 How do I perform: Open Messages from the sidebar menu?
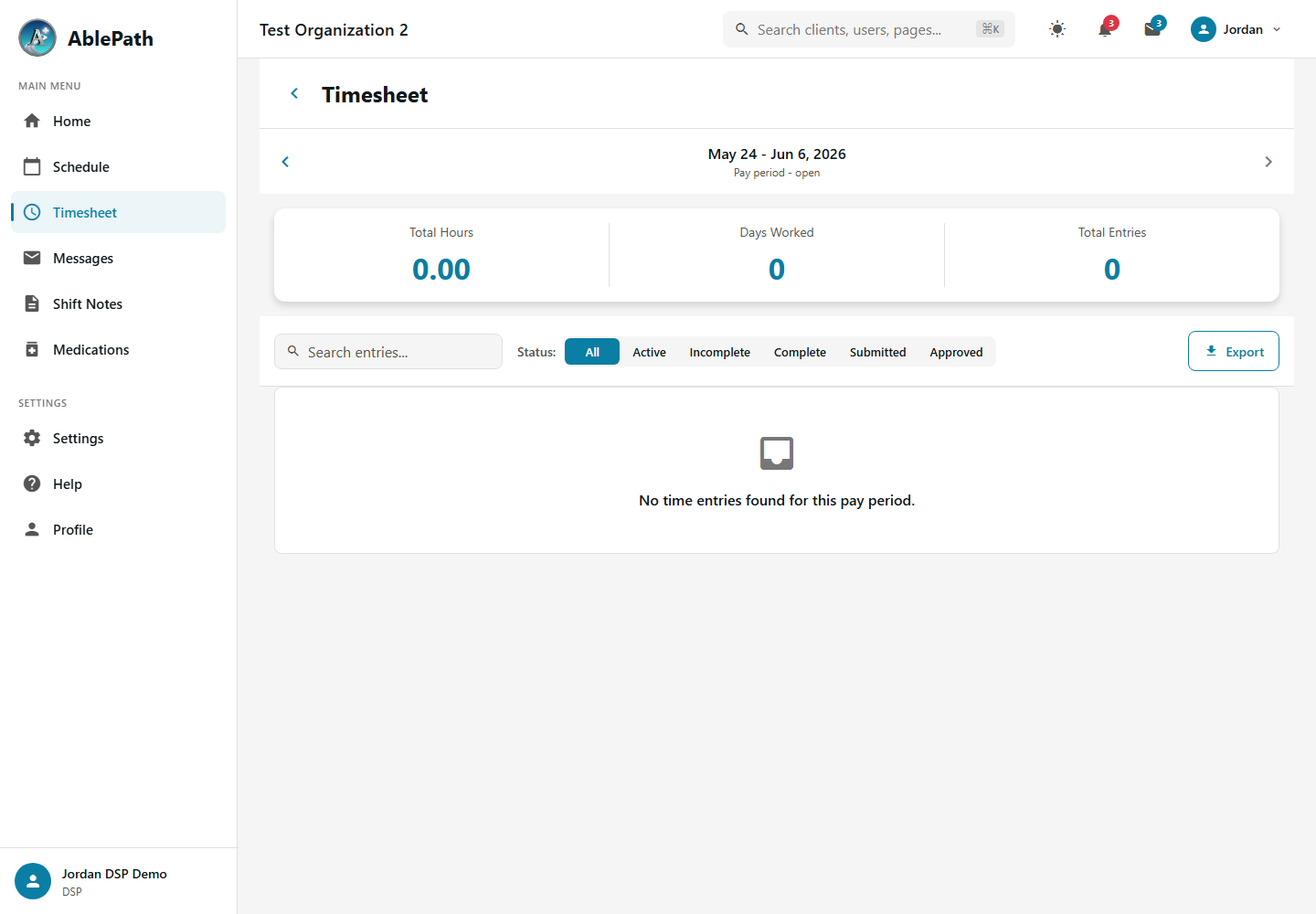click(x=118, y=258)
